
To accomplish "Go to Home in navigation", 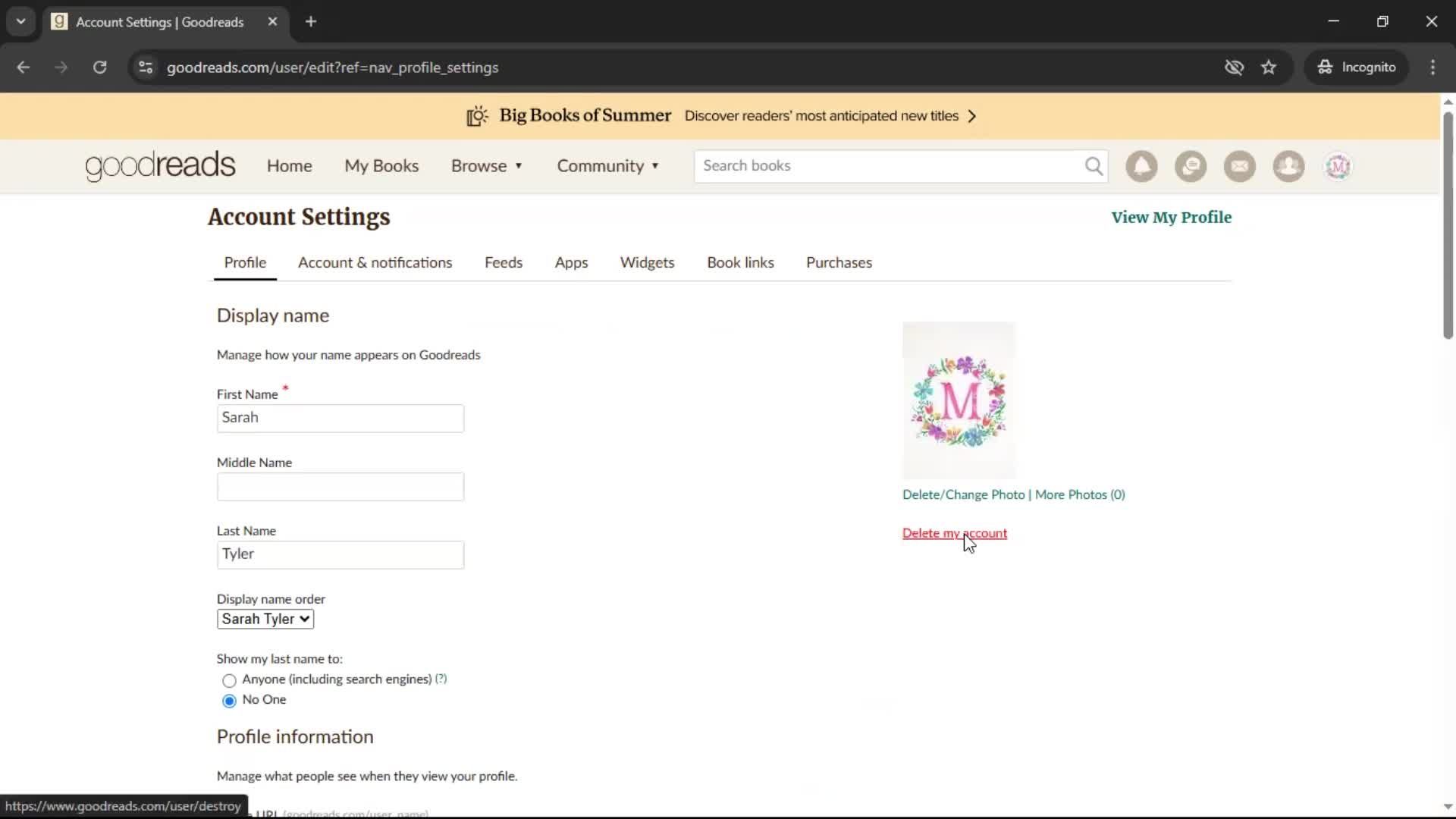I will click(289, 166).
